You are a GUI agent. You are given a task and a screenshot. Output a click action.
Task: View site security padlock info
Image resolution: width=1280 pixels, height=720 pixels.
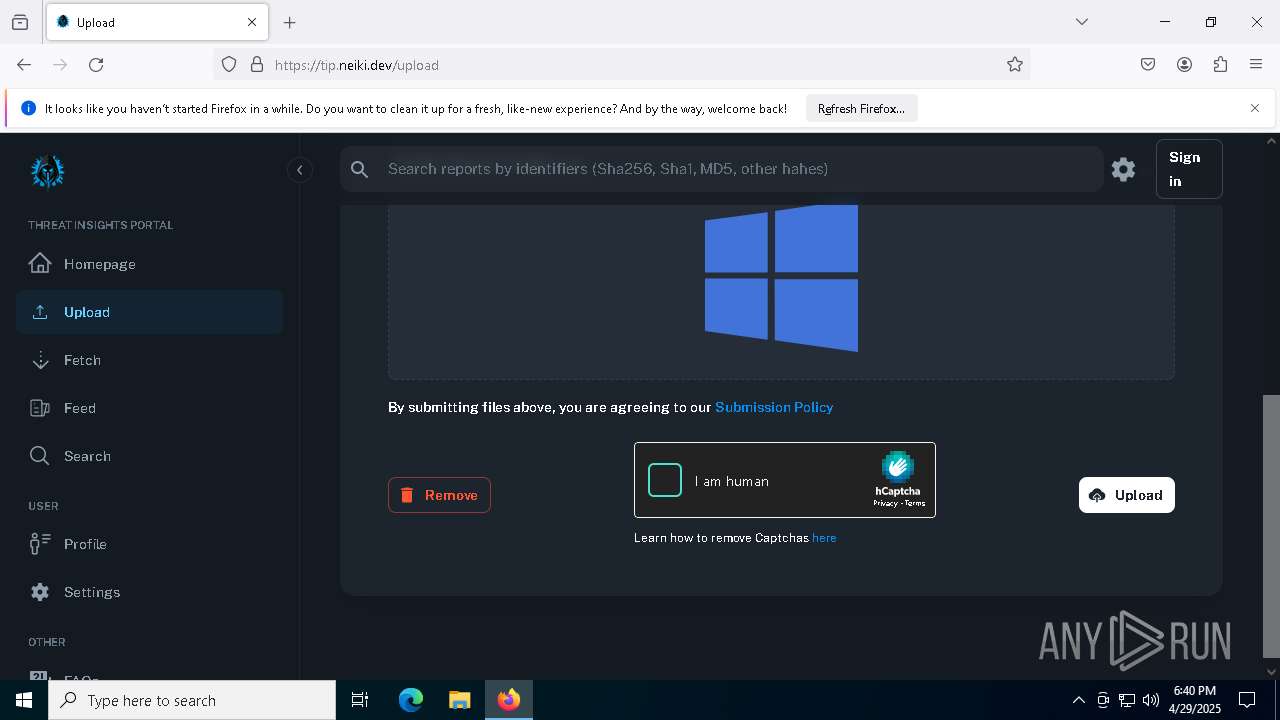(x=257, y=64)
